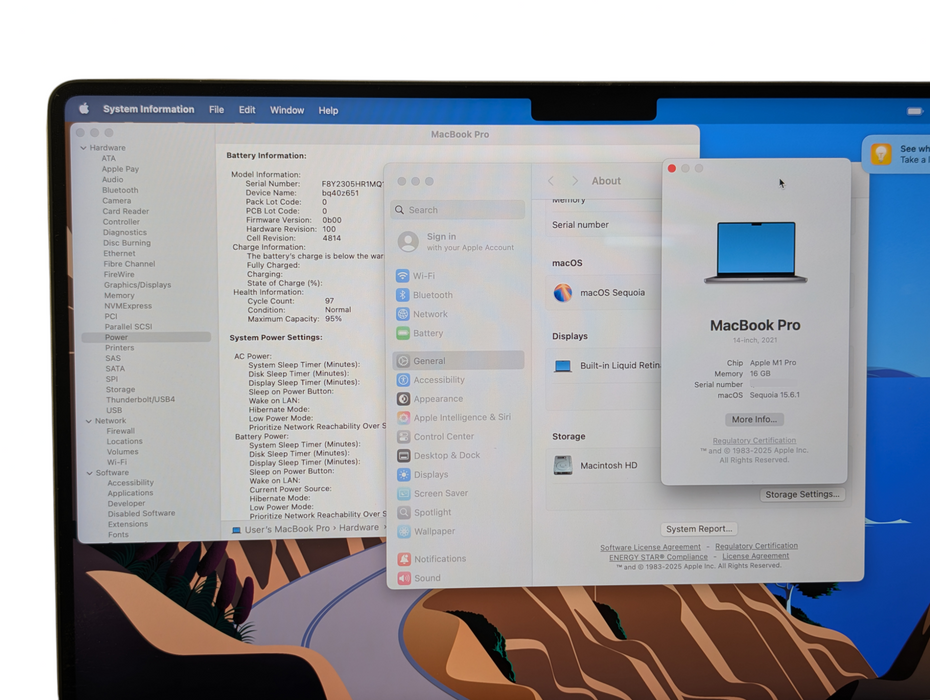Open Wallpaper settings icon
930x700 pixels.
click(404, 531)
